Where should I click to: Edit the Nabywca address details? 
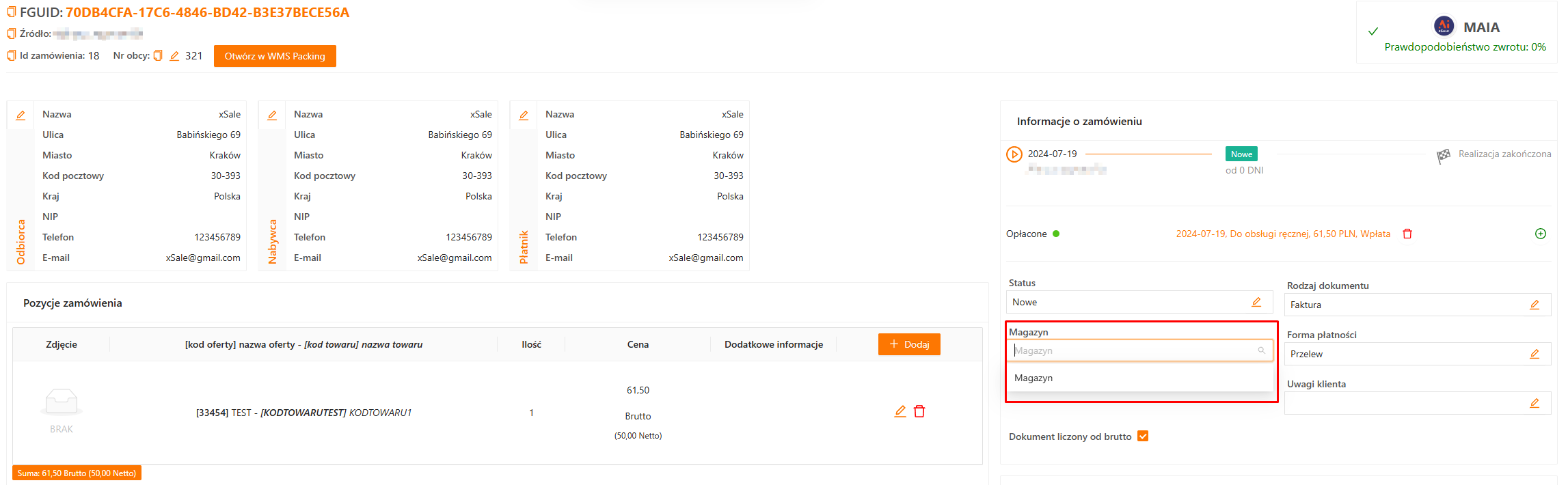tap(272, 115)
